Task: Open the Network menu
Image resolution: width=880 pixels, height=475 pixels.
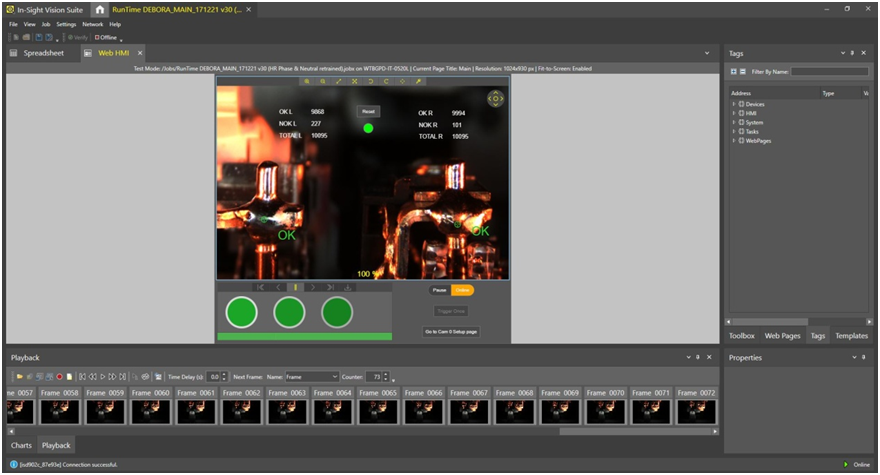Action: pyautogui.click(x=93, y=24)
